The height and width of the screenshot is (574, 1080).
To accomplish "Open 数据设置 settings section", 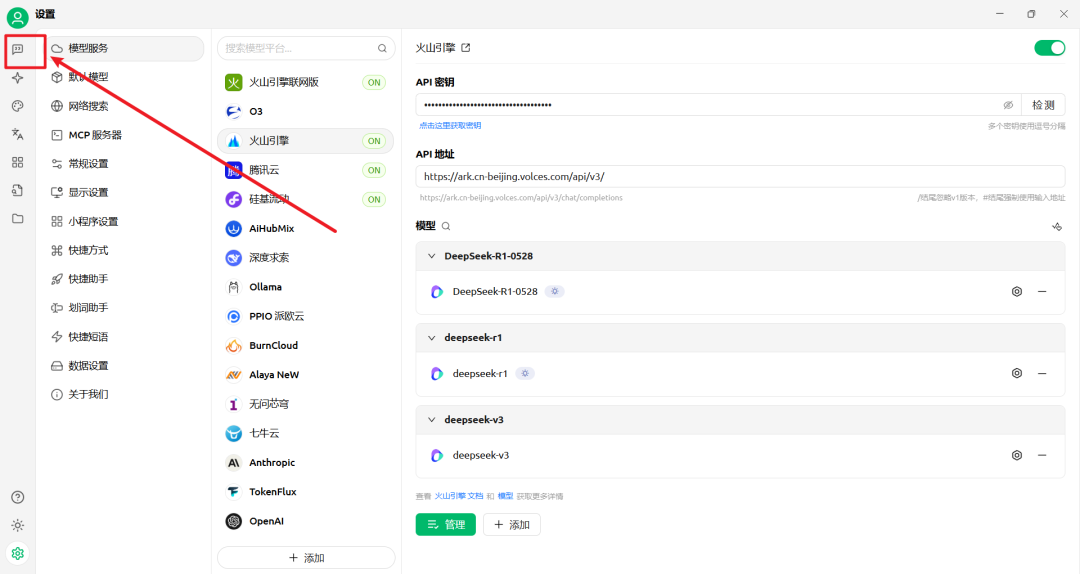I will pyautogui.click(x=125, y=365).
